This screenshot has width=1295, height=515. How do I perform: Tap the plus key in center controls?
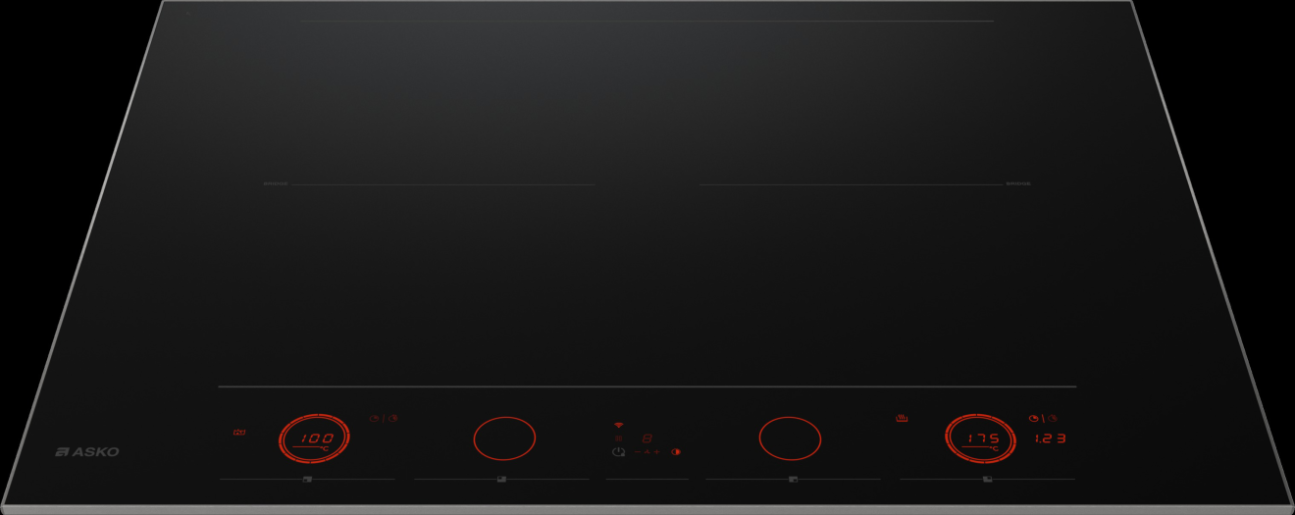[x=656, y=452]
